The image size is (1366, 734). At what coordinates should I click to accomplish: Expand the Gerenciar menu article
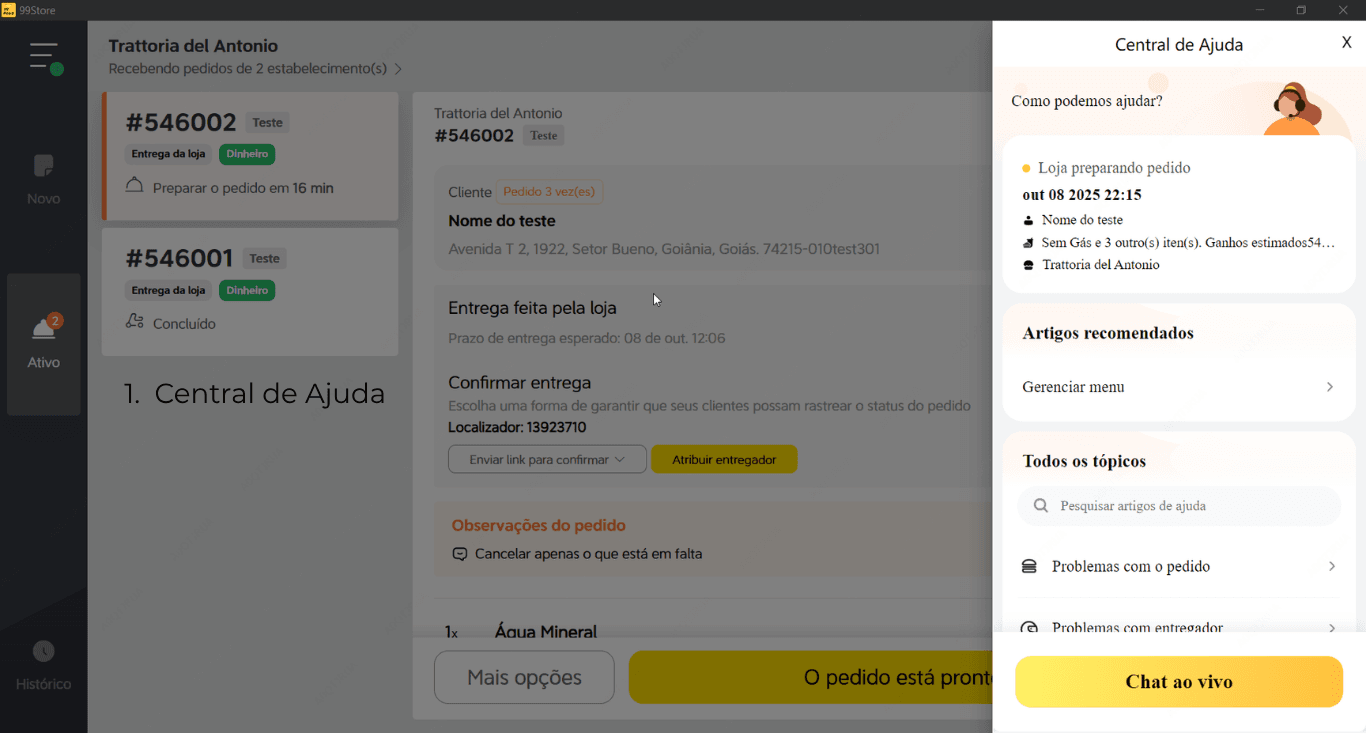(x=1178, y=387)
